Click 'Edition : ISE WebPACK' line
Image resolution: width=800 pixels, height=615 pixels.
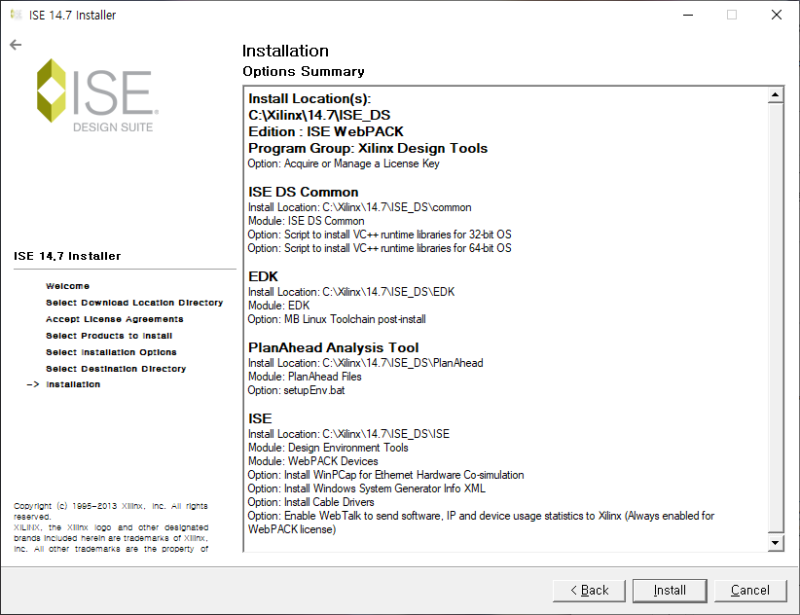[x=326, y=132]
